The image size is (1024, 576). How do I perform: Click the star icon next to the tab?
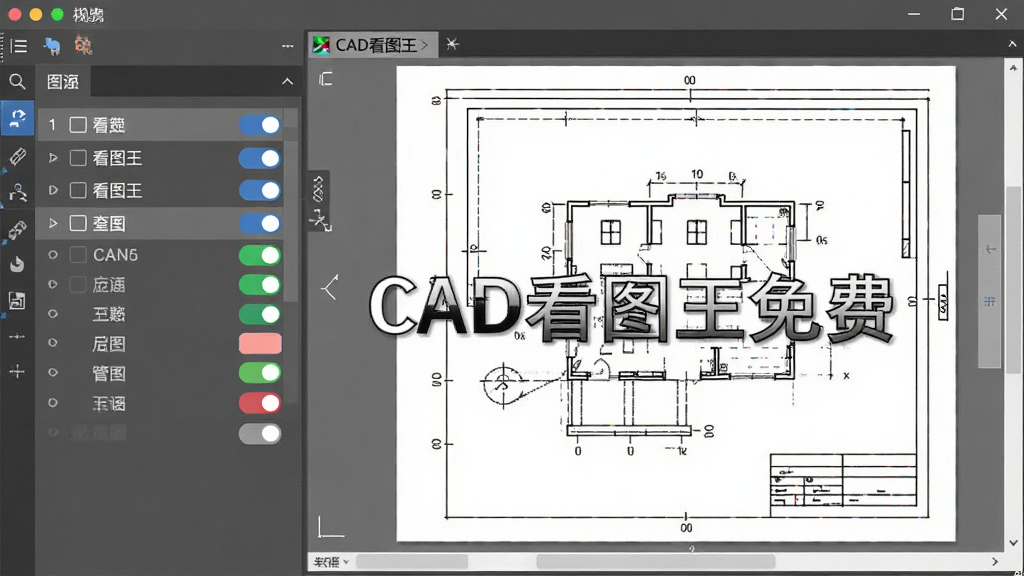(x=452, y=44)
